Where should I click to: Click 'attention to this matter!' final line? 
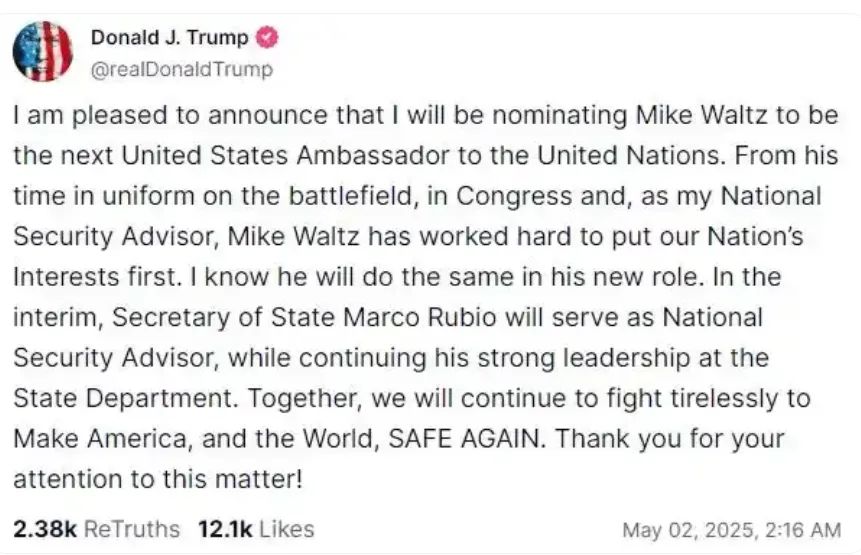[158, 479]
